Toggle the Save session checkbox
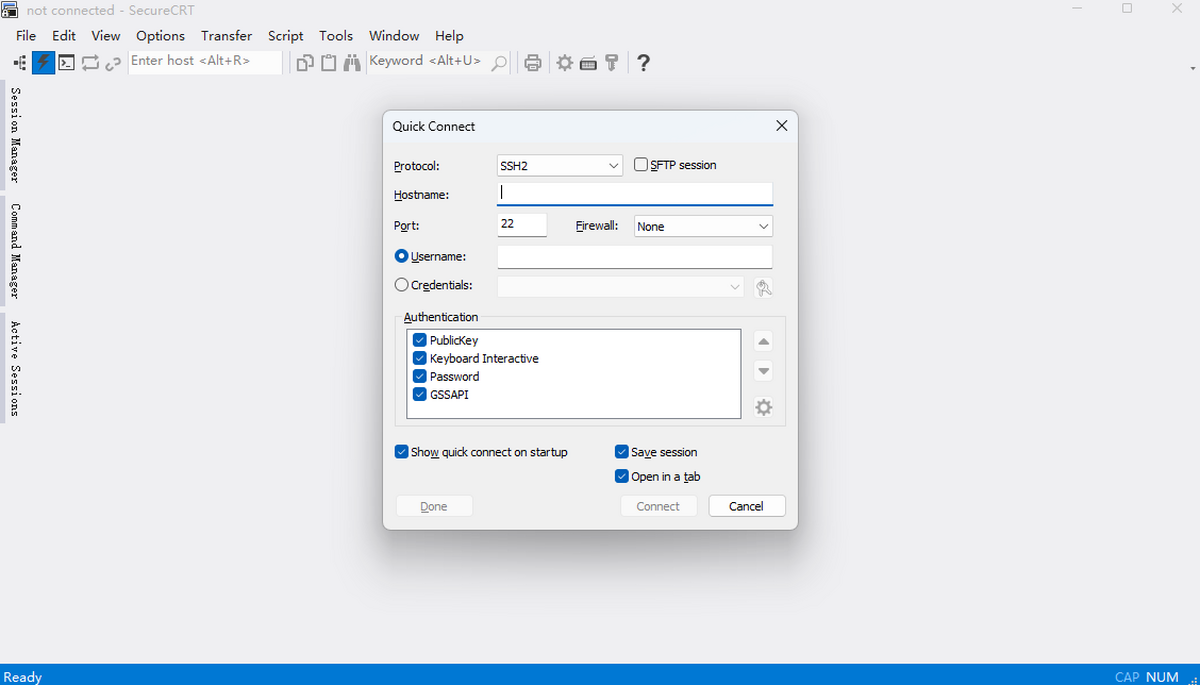The width and height of the screenshot is (1200, 685). click(622, 452)
